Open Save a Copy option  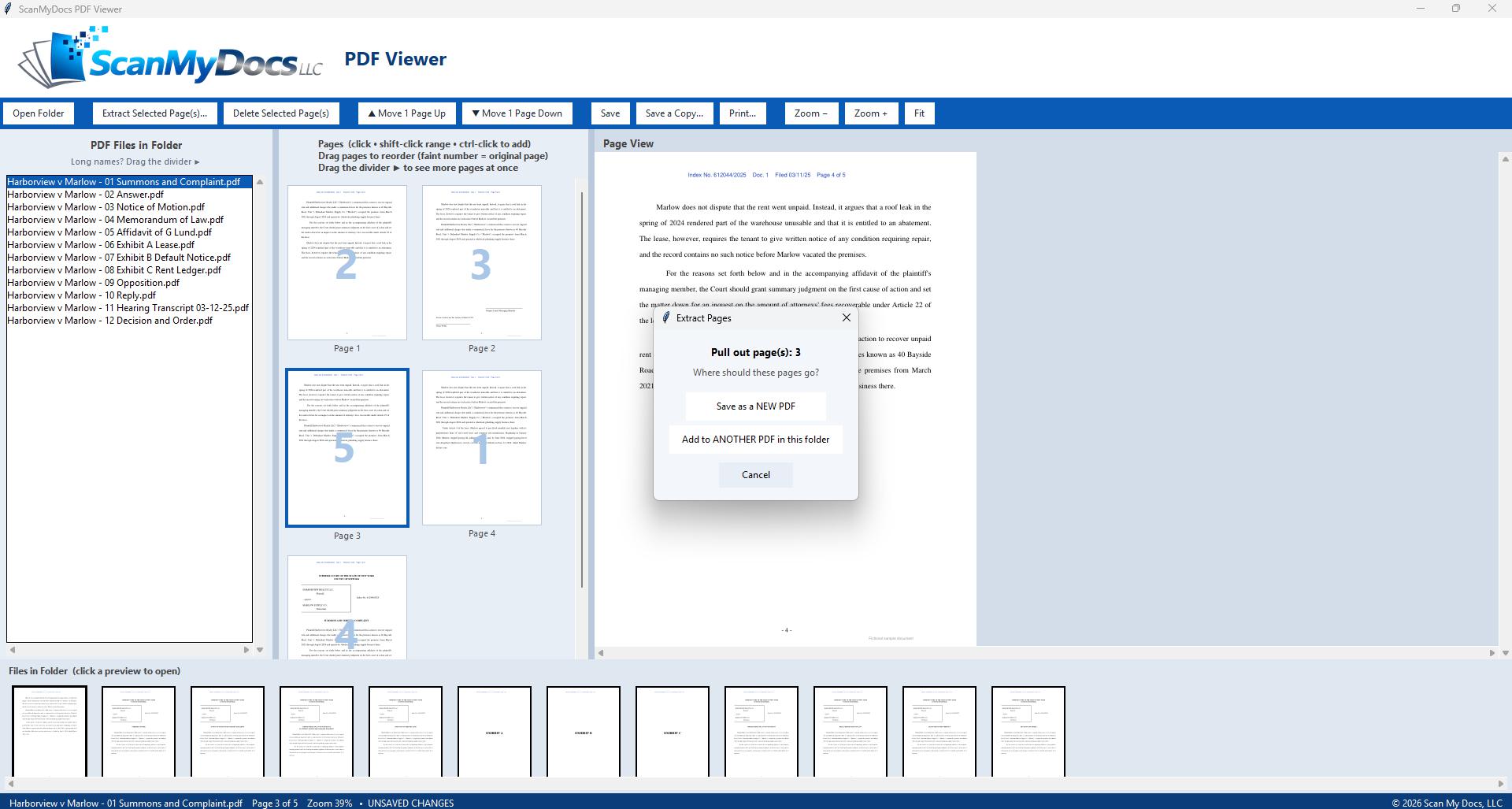click(x=675, y=113)
